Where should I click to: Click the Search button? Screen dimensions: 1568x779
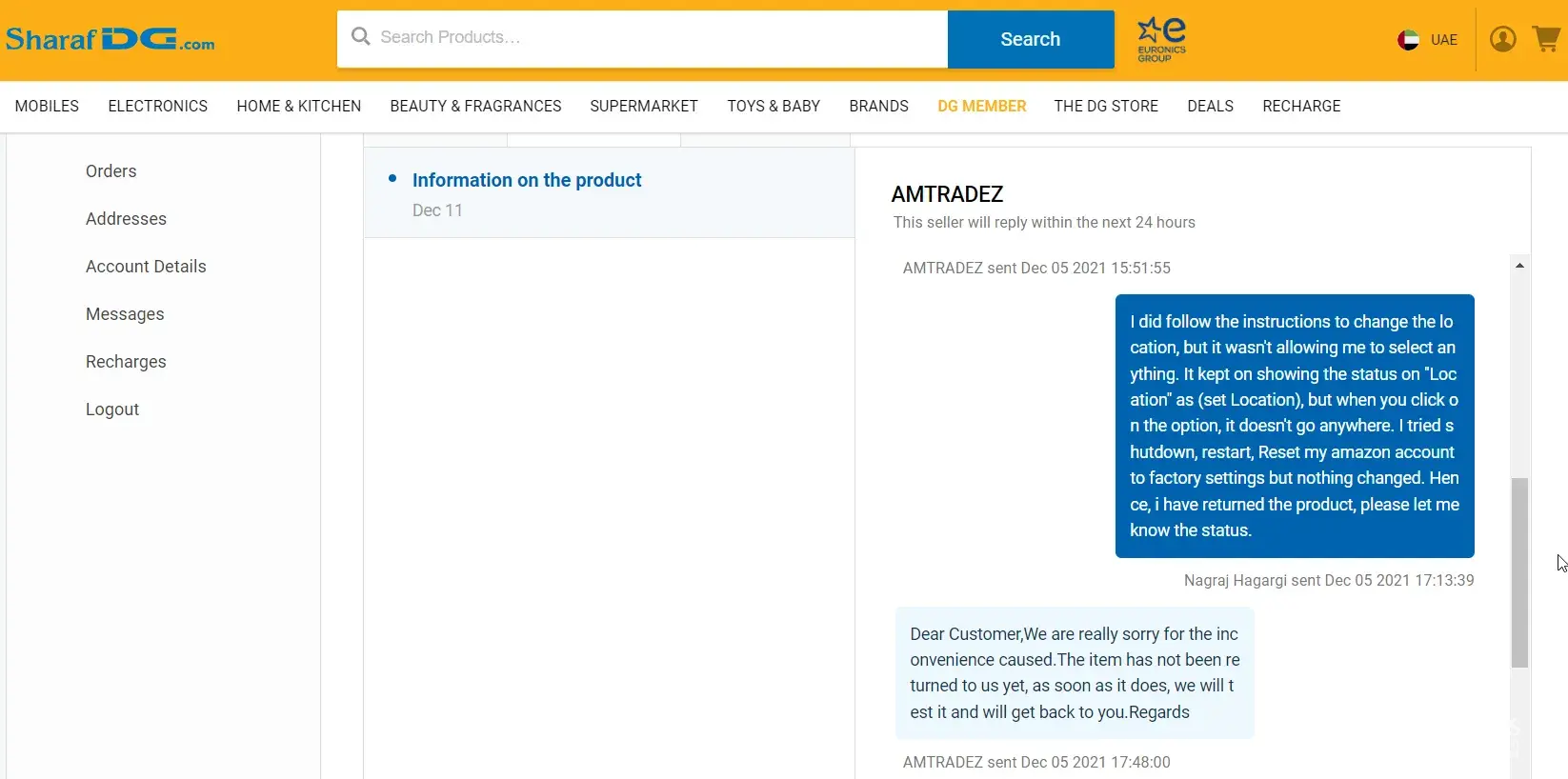[x=1030, y=39]
